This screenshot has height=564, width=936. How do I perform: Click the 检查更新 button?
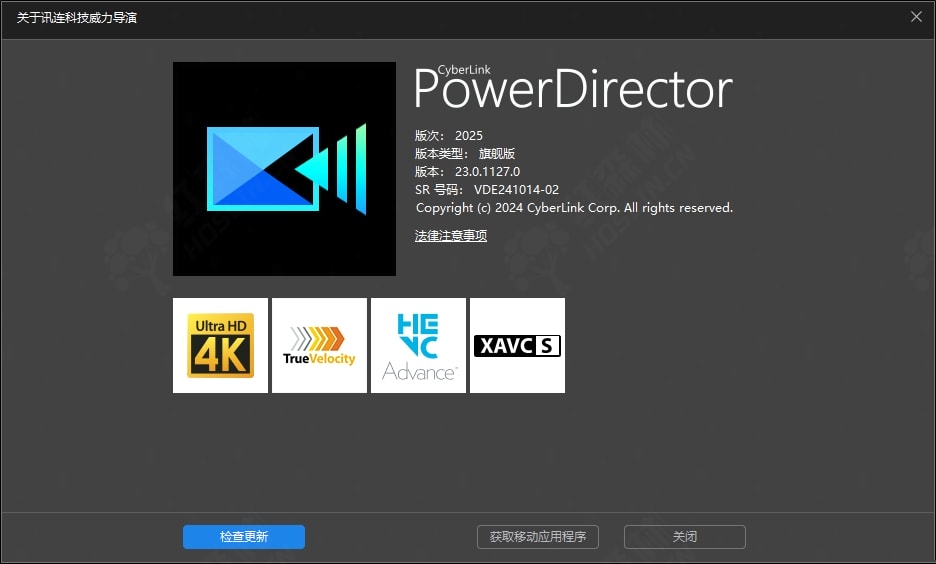point(244,537)
